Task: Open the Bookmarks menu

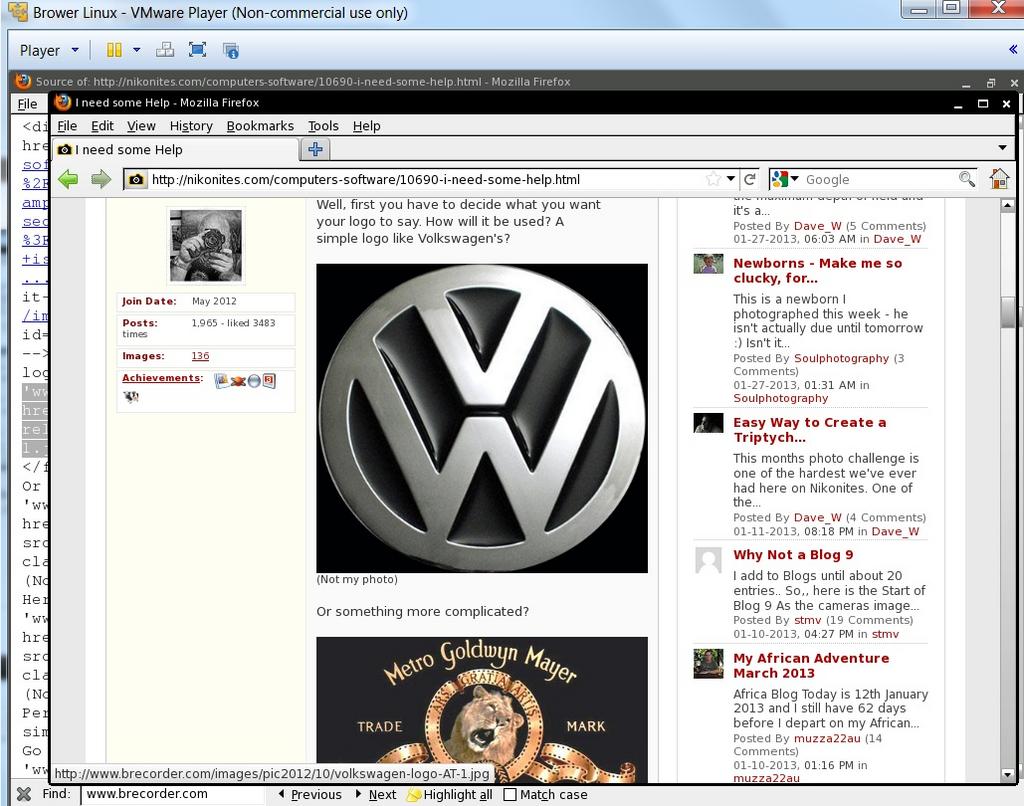Action: 260,126
